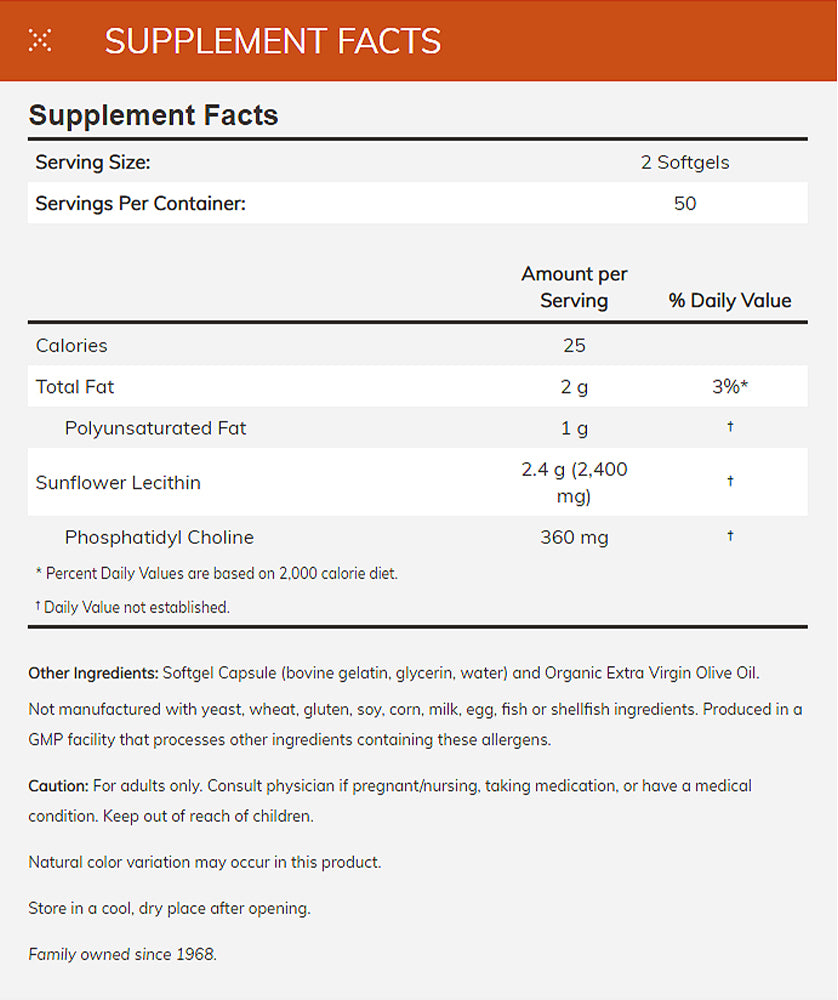Viewport: 838px width, 1000px height.
Task: Click the dagger next to Phosphatidyl Choline
Action: point(730,537)
